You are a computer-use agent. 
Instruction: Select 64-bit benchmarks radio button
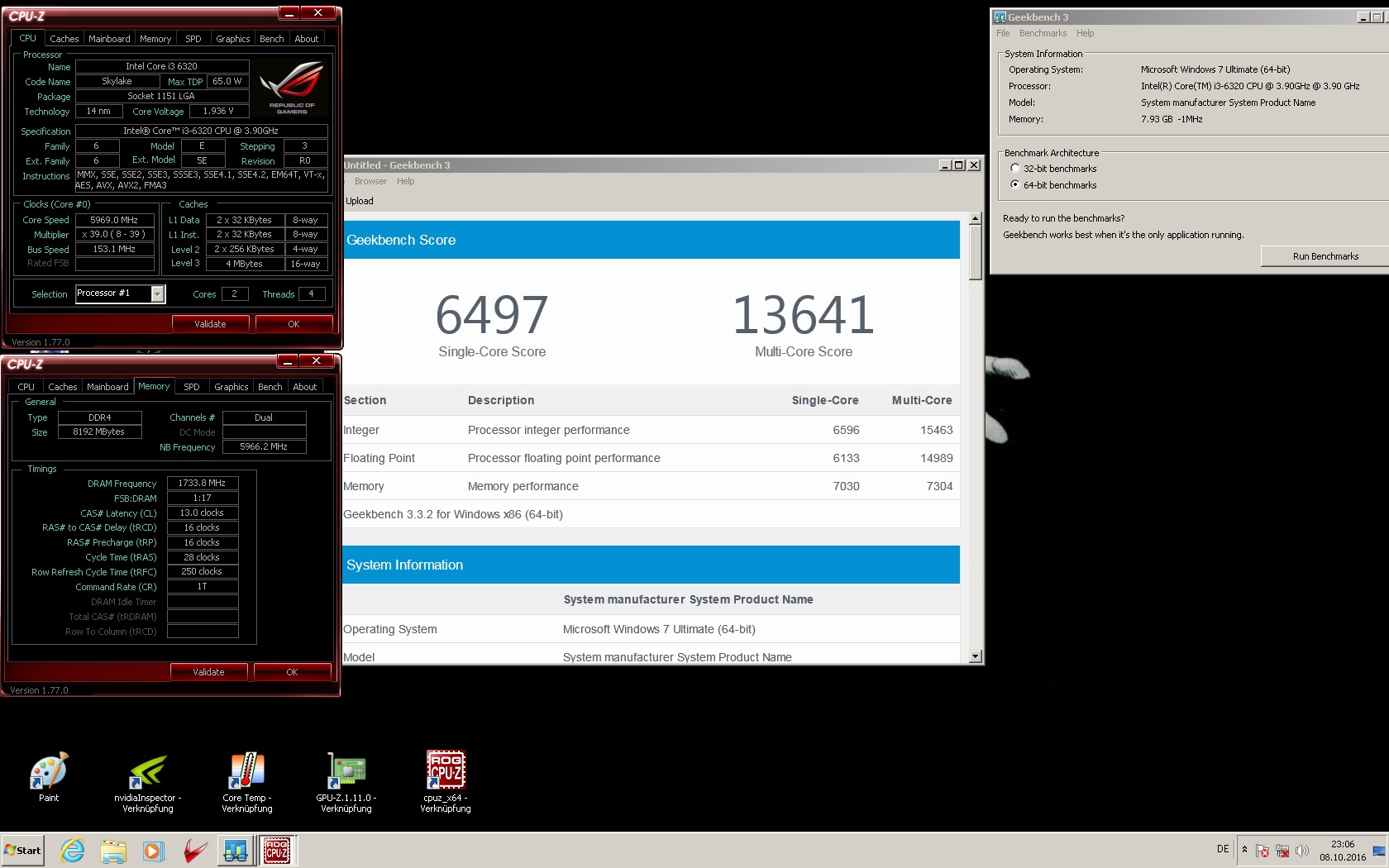pos(1015,185)
